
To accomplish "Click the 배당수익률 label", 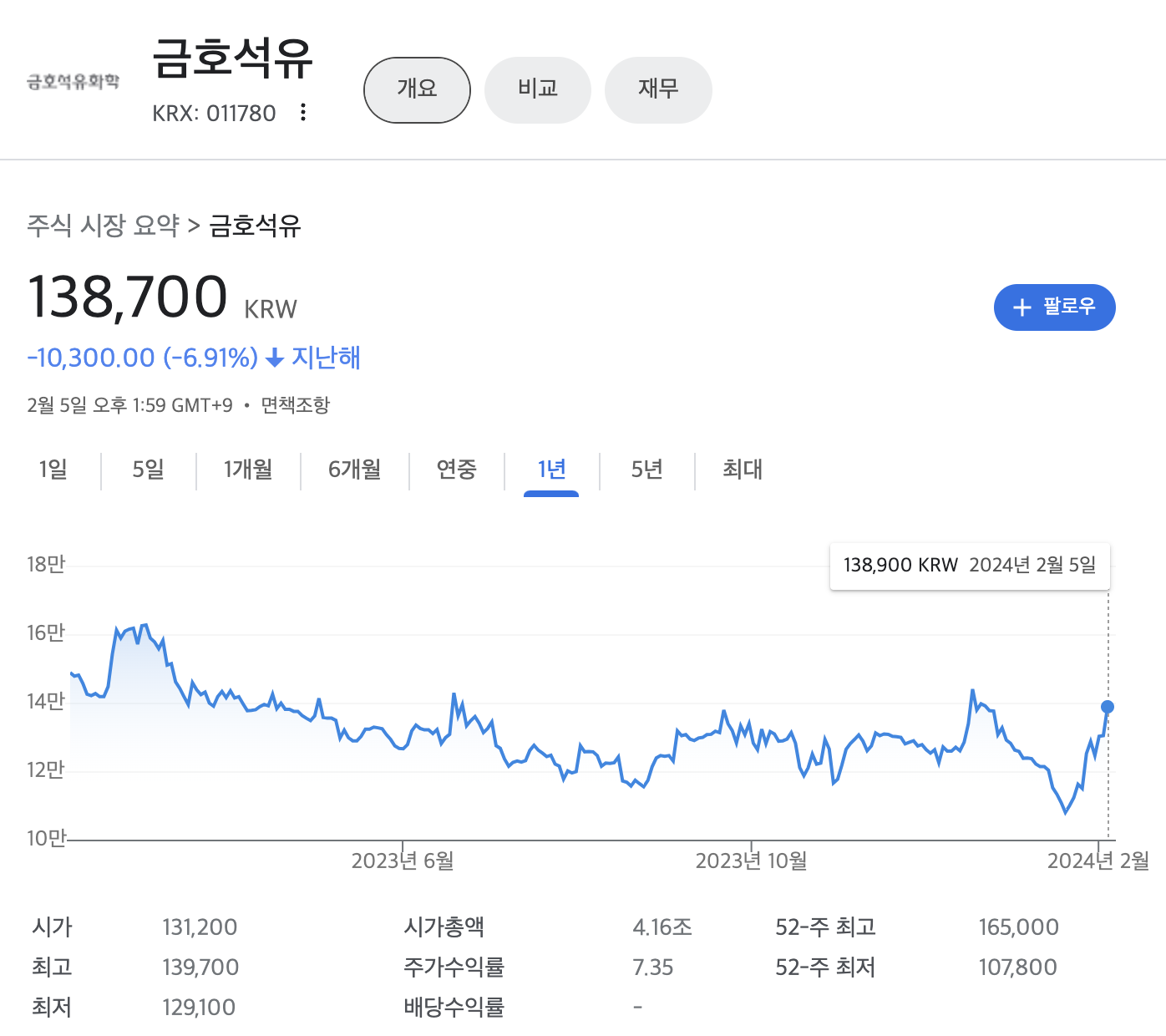I will 454,1008.
